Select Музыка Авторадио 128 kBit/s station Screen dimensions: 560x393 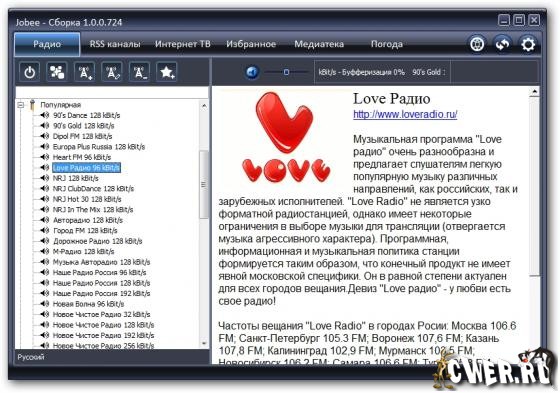point(101,262)
